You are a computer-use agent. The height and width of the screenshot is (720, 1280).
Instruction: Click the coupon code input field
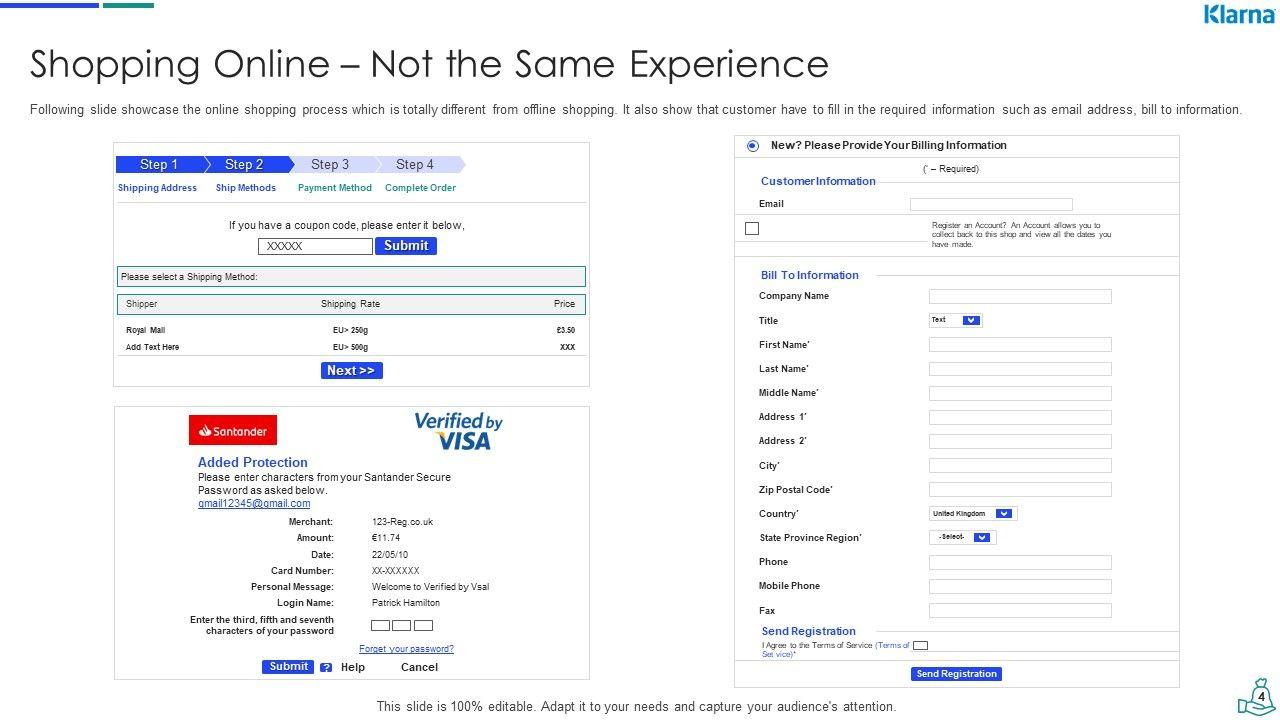pyautogui.click(x=315, y=246)
